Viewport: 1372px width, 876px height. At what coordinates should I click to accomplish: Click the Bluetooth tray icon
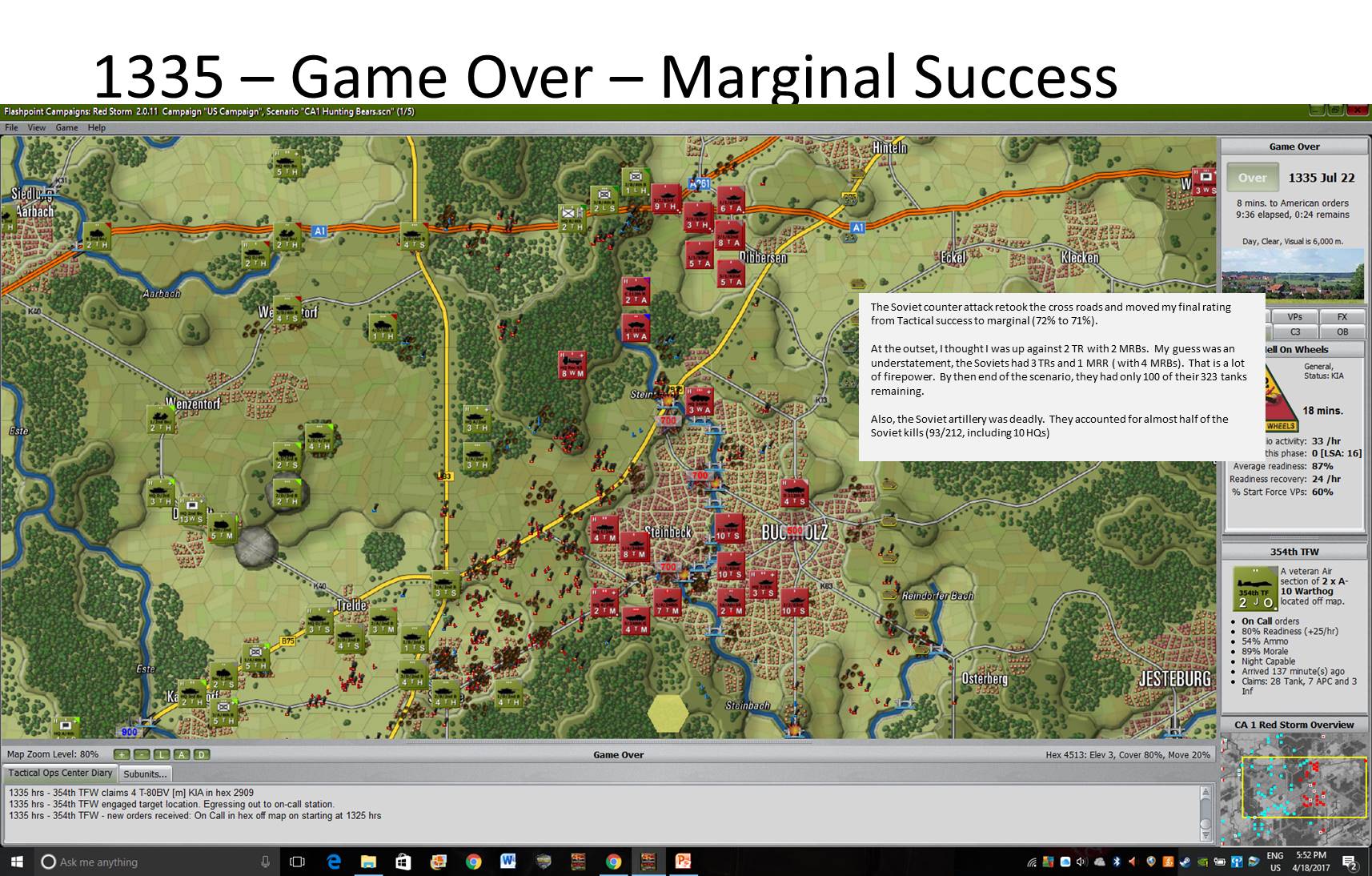[1117, 862]
